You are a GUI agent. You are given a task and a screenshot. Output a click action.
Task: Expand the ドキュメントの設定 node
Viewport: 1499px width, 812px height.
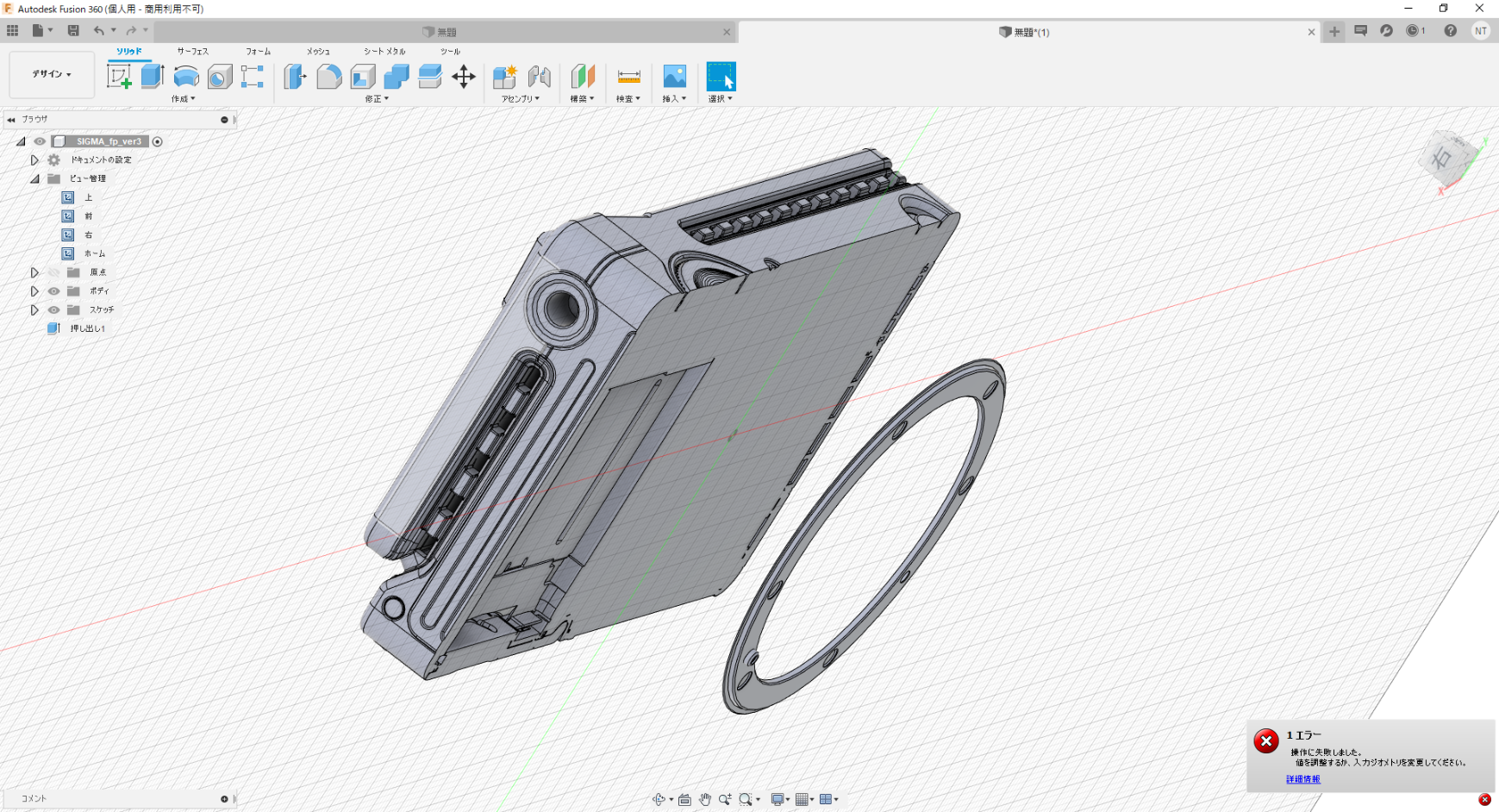pyautogui.click(x=34, y=160)
